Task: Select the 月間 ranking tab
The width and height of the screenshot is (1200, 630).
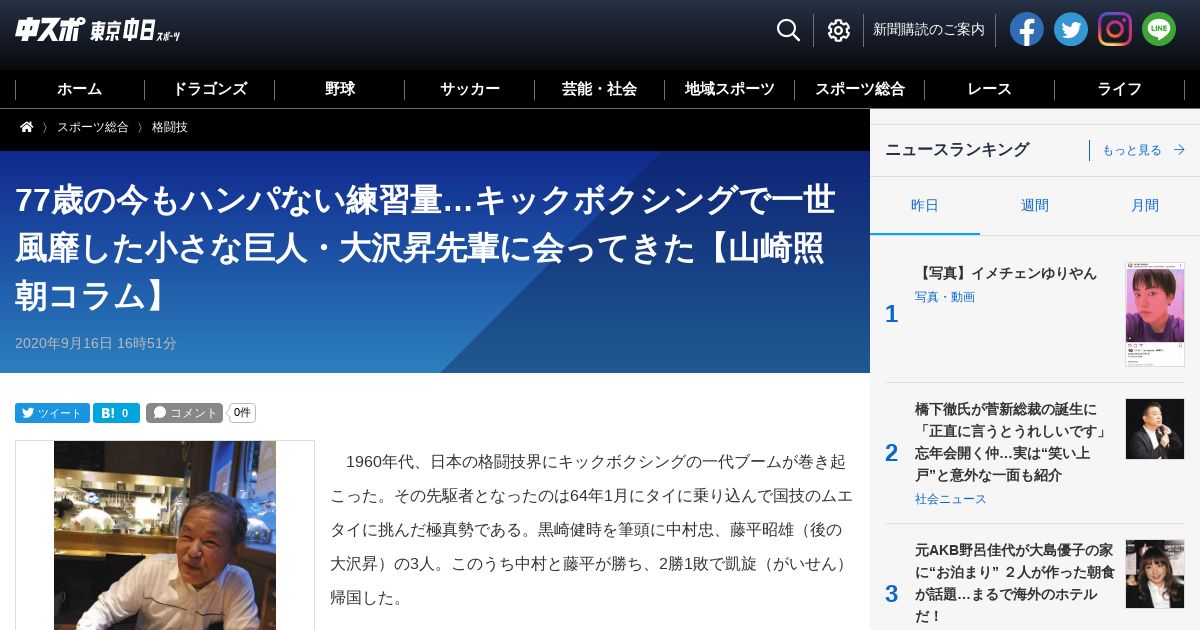Action: point(1145,206)
